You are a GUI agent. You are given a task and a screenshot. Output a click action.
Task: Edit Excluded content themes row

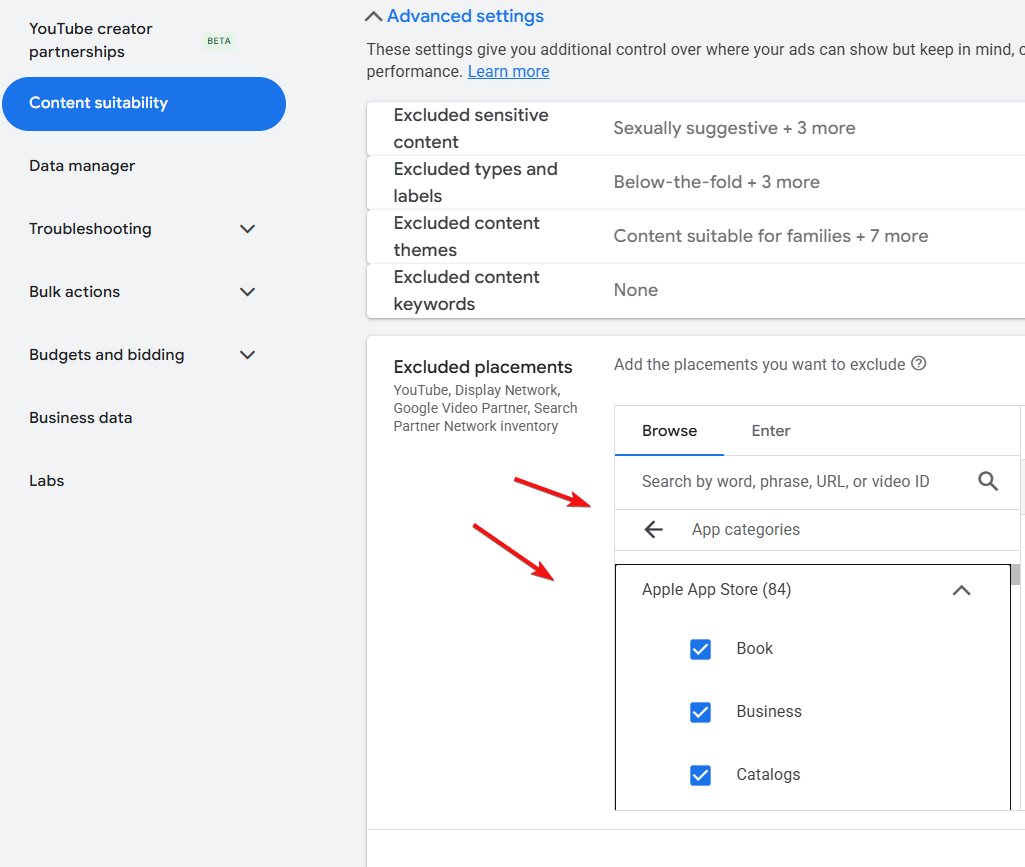696,237
